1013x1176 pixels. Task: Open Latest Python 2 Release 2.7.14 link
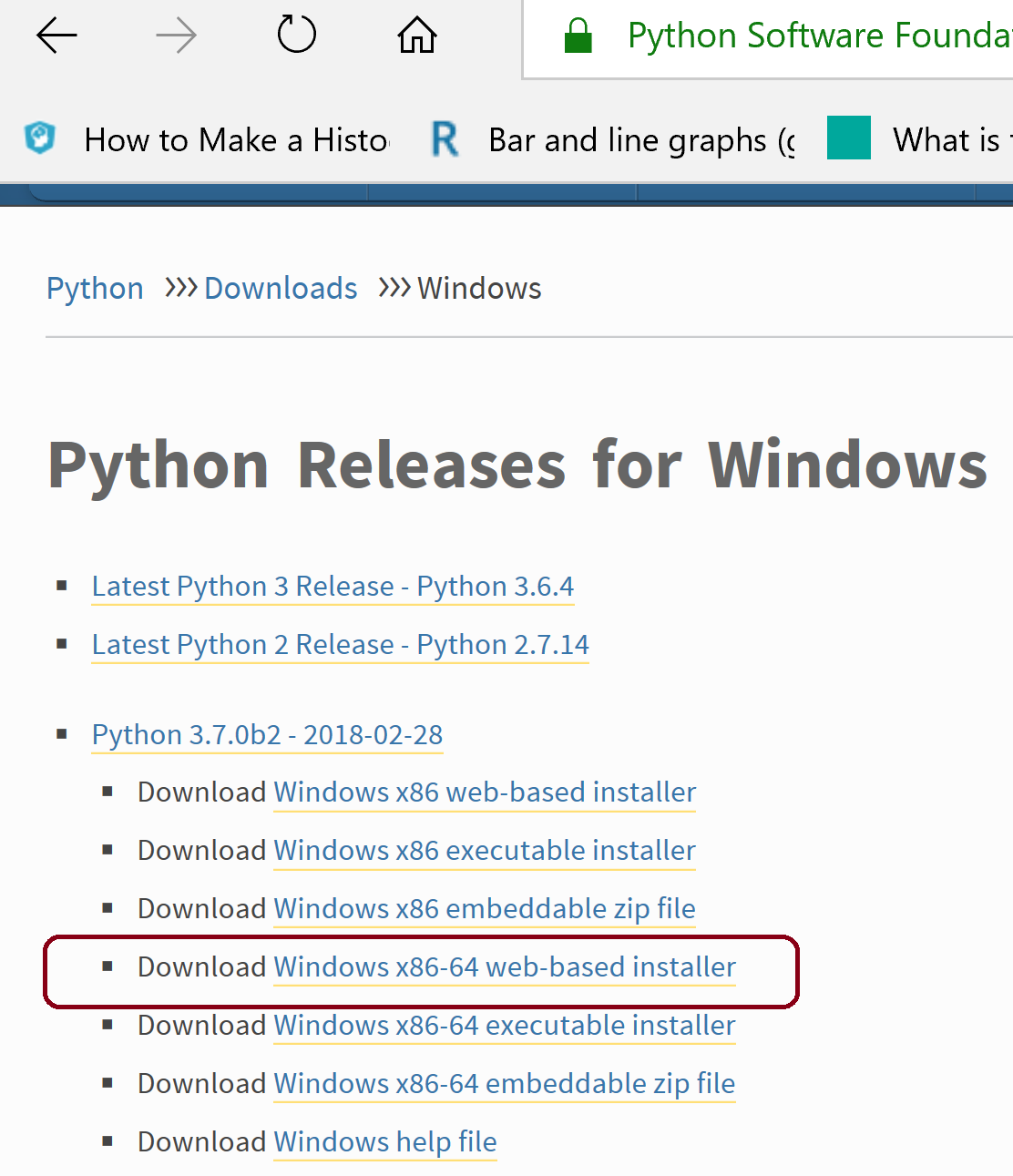[340, 645]
